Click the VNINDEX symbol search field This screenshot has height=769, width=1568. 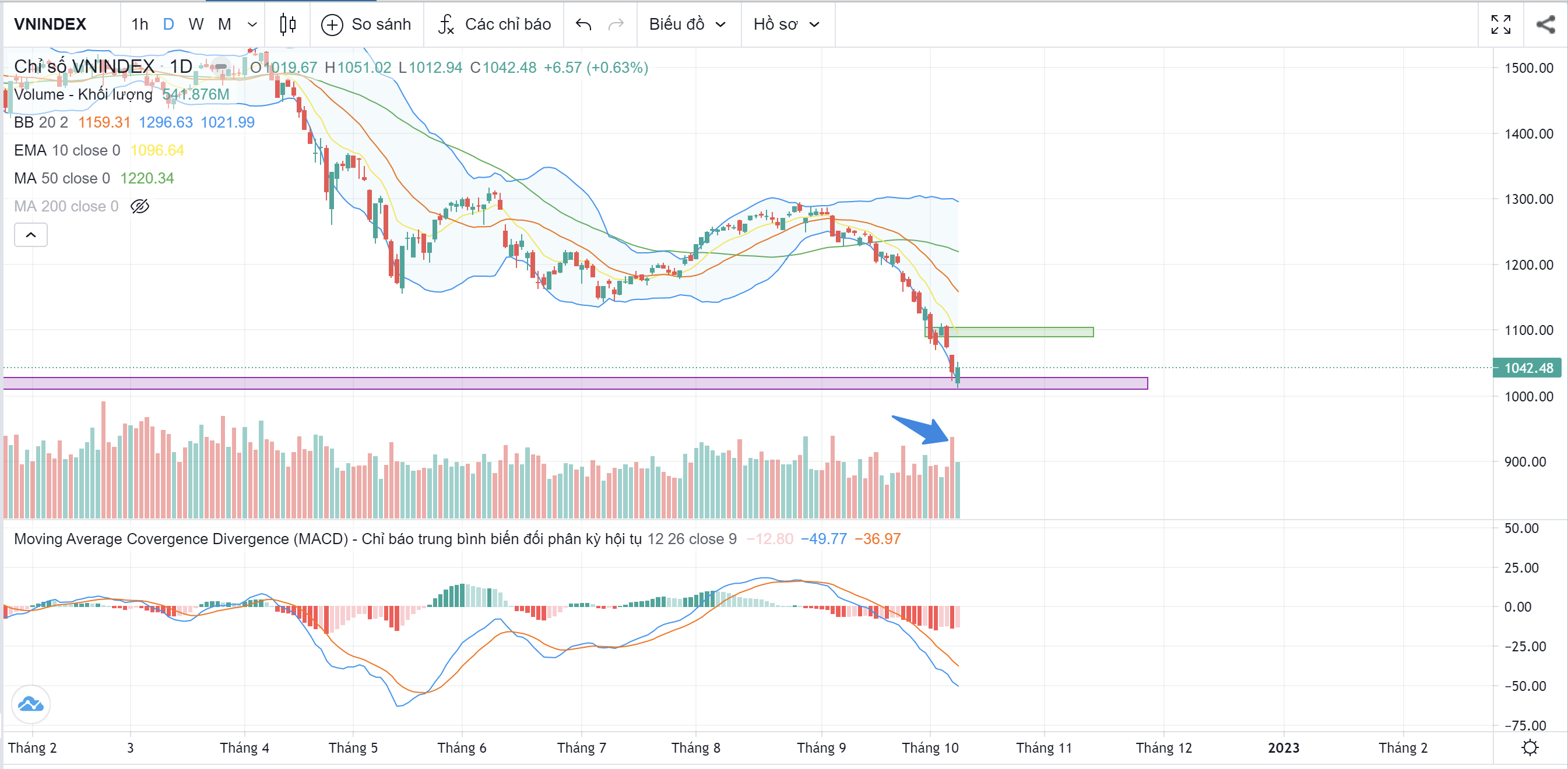pyautogui.click(x=50, y=24)
